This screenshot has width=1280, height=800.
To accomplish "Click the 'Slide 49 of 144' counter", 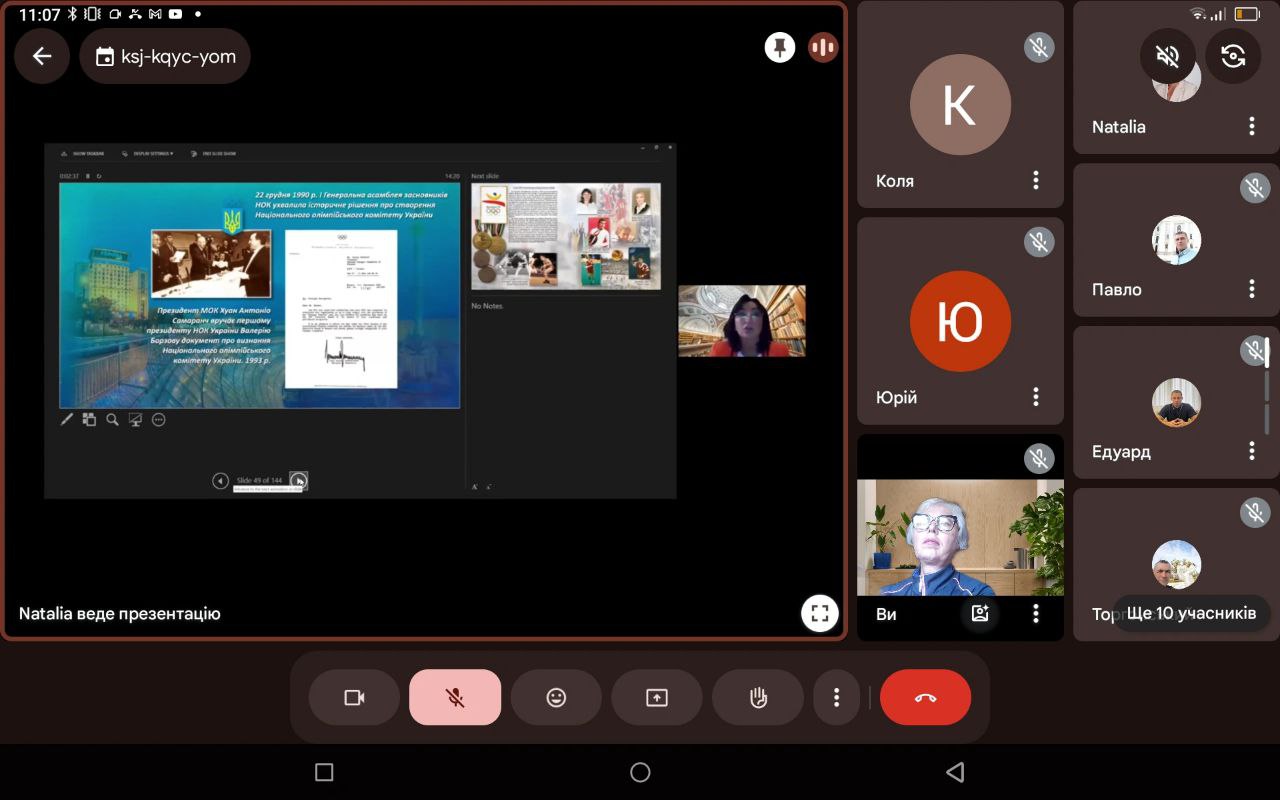I will pos(259,481).
